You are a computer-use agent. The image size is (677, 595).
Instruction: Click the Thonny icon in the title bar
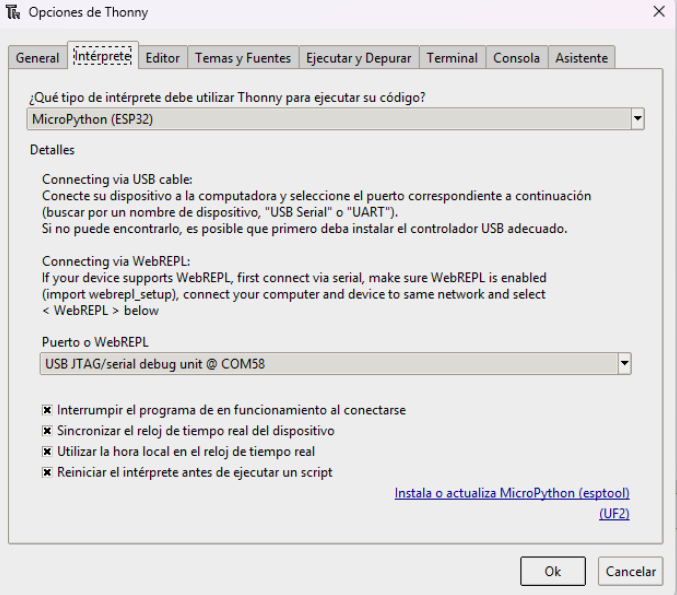13,12
